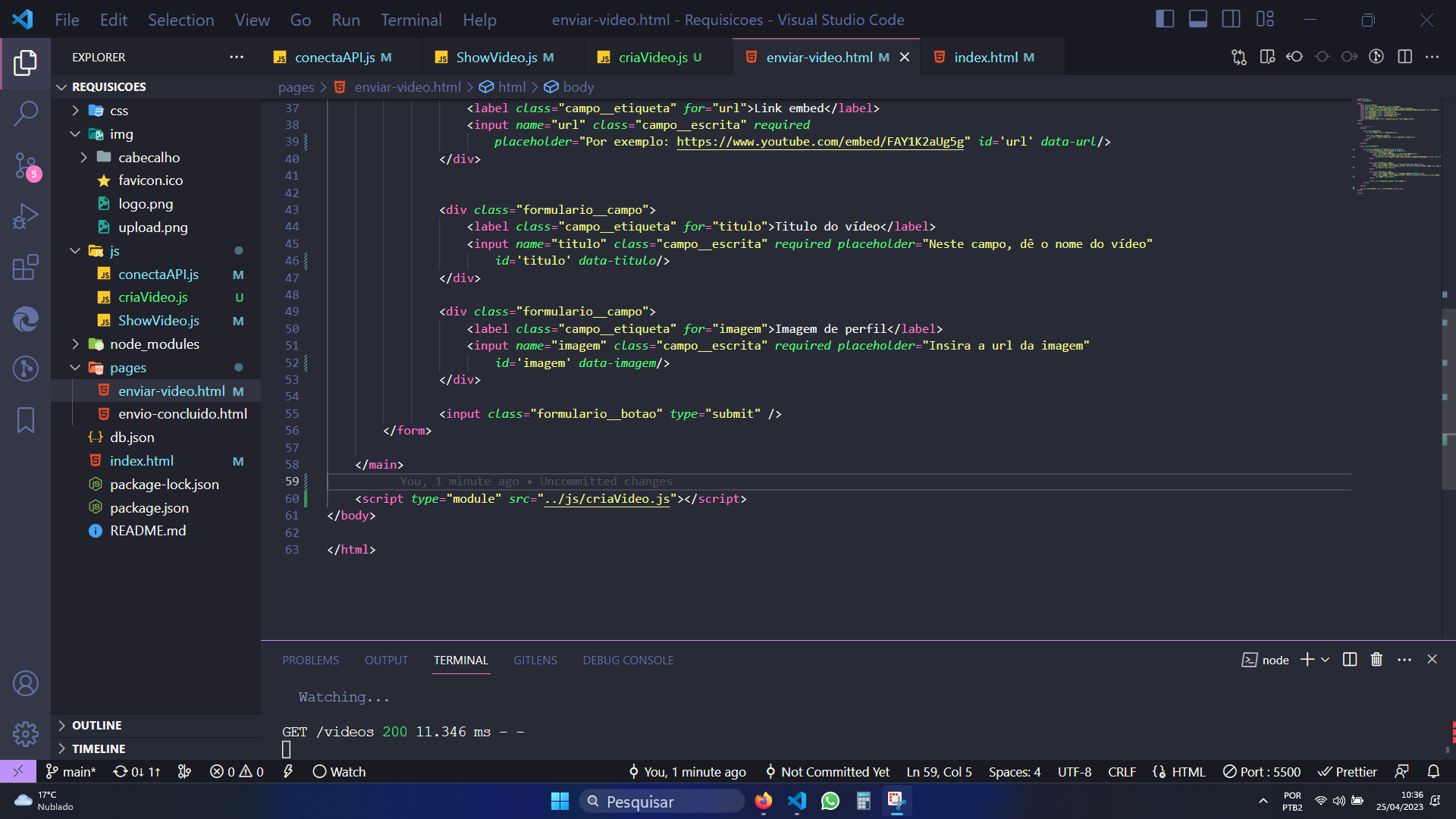This screenshot has width=1456, height=819.
Task: Click the toggle file blame icon in editor toolbar
Action: [1376, 57]
